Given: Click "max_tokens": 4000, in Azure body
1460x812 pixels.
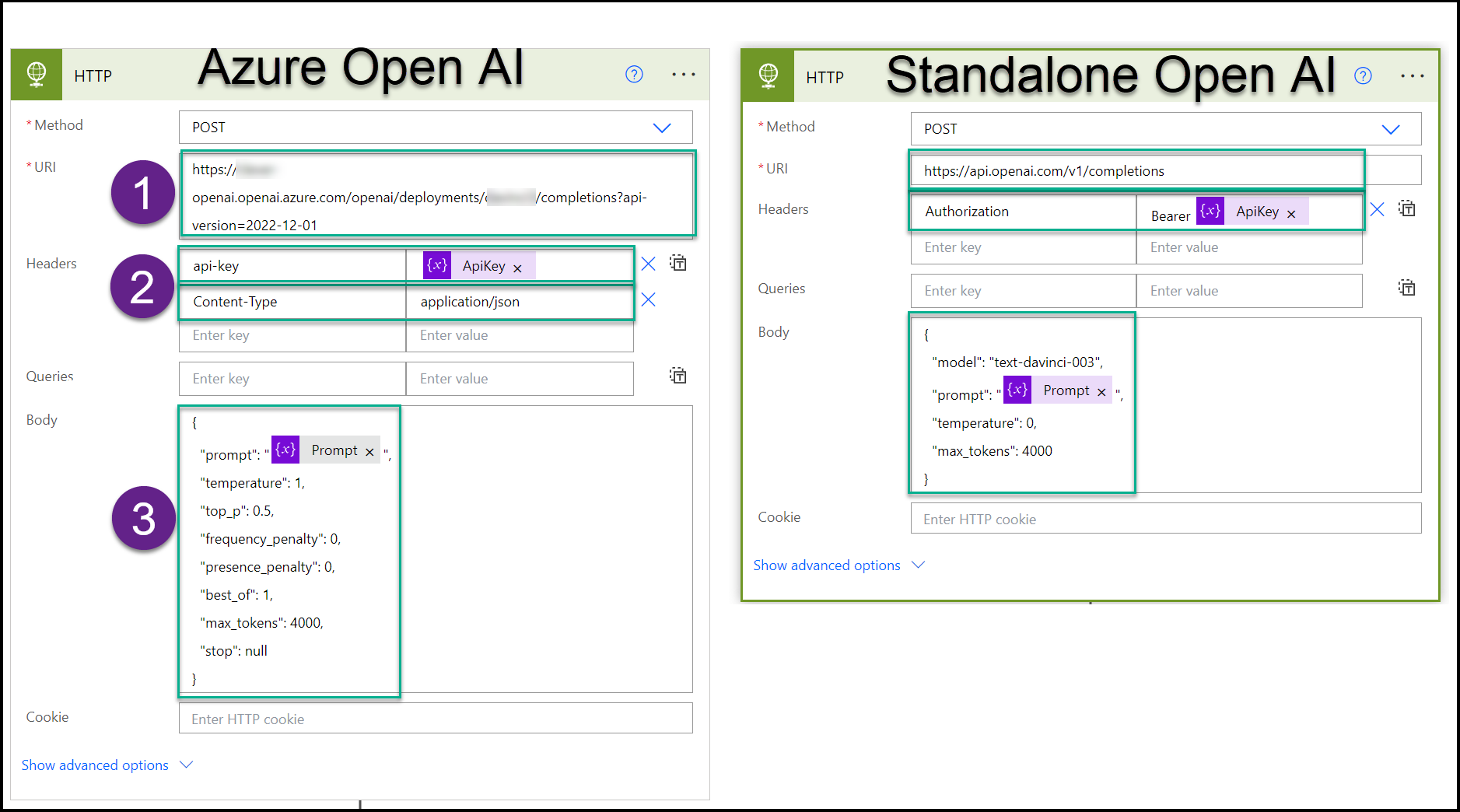Looking at the screenshot, I should point(262,623).
